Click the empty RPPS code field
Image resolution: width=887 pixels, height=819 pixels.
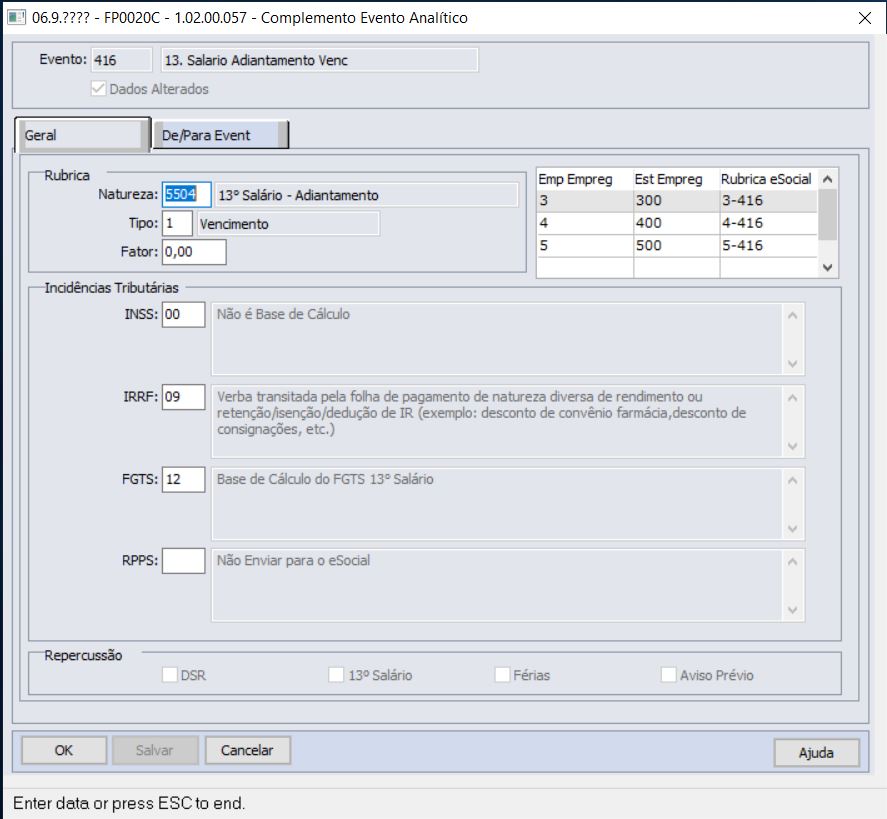click(183, 561)
